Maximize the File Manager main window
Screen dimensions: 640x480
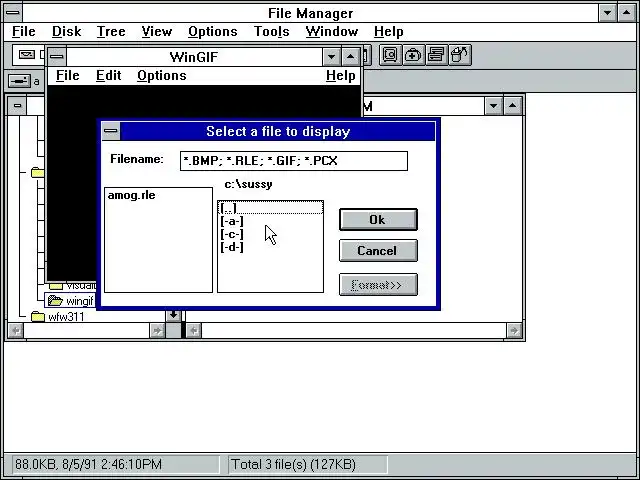(x=627, y=13)
